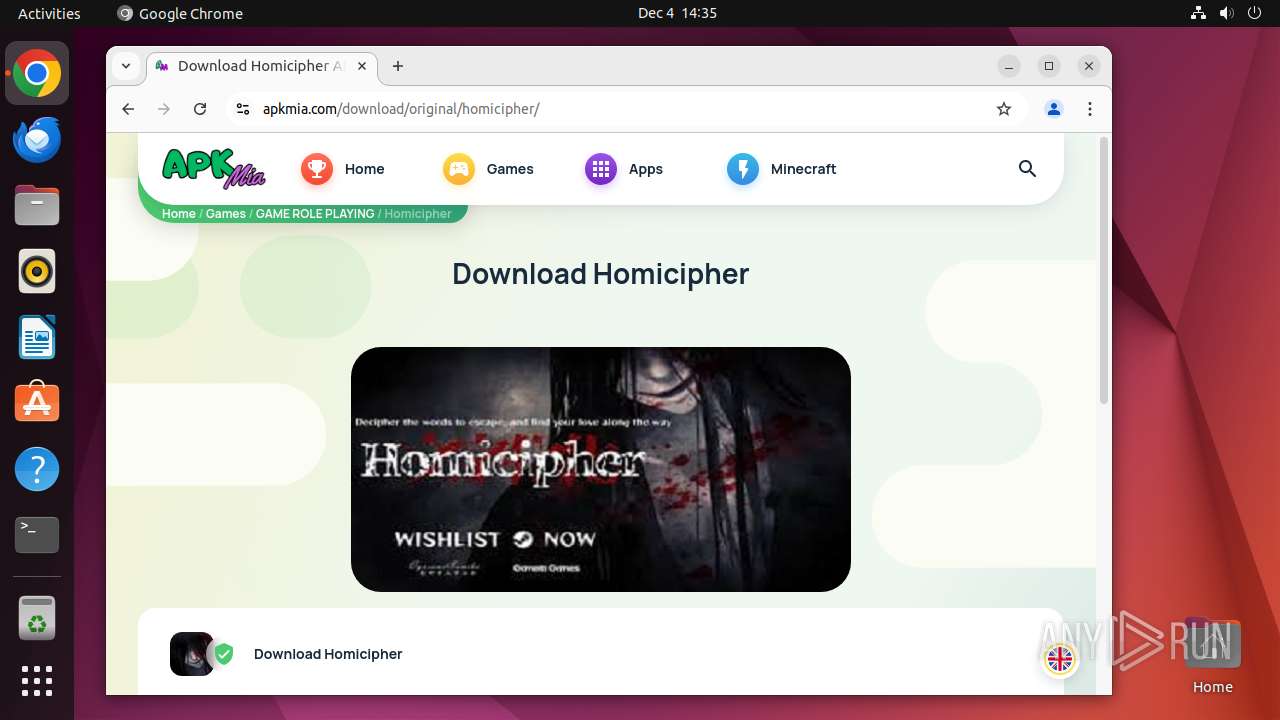
Task: Select the Download Homicipher tab
Action: coord(262,66)
